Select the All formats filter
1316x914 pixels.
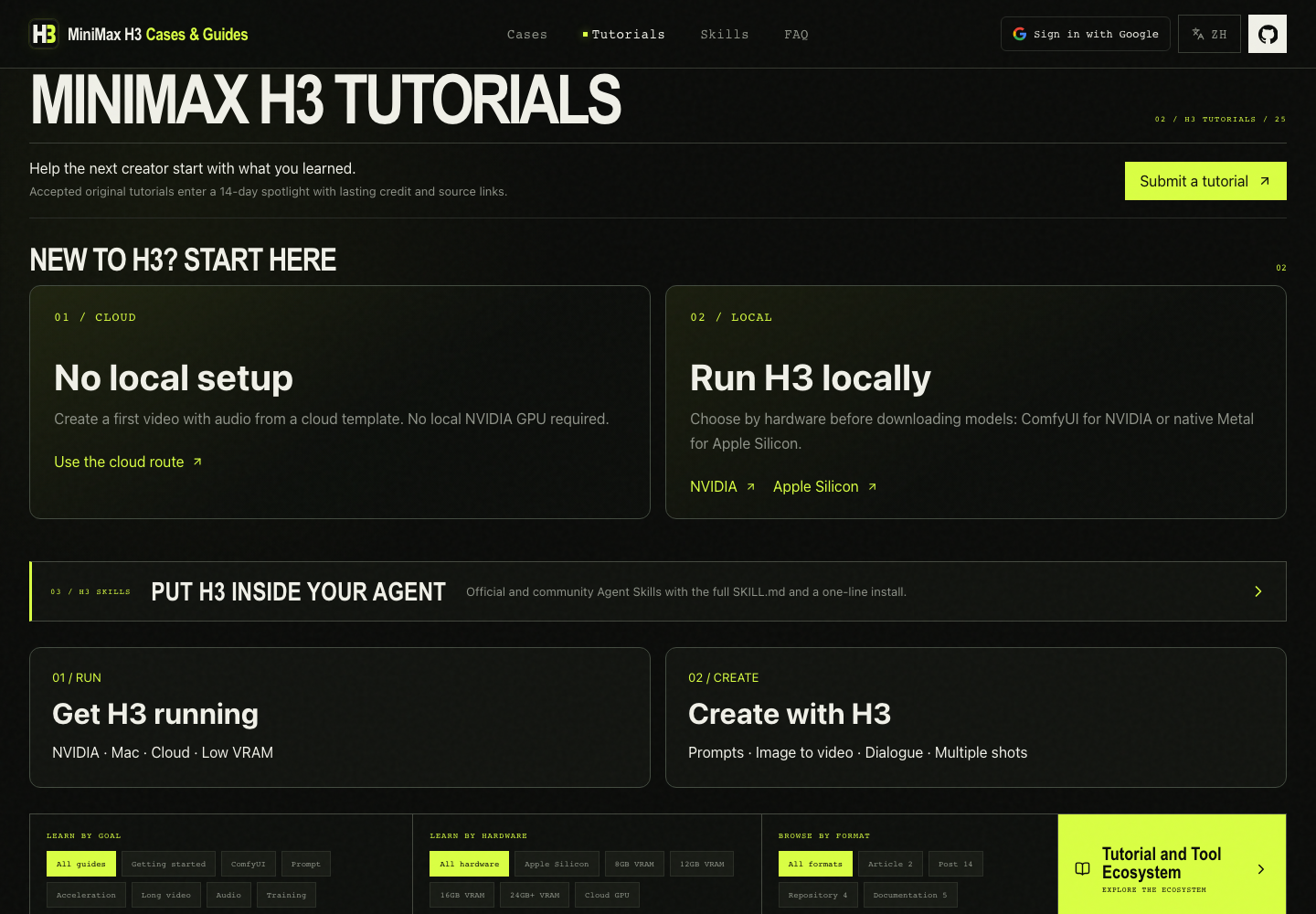point(815,864)
